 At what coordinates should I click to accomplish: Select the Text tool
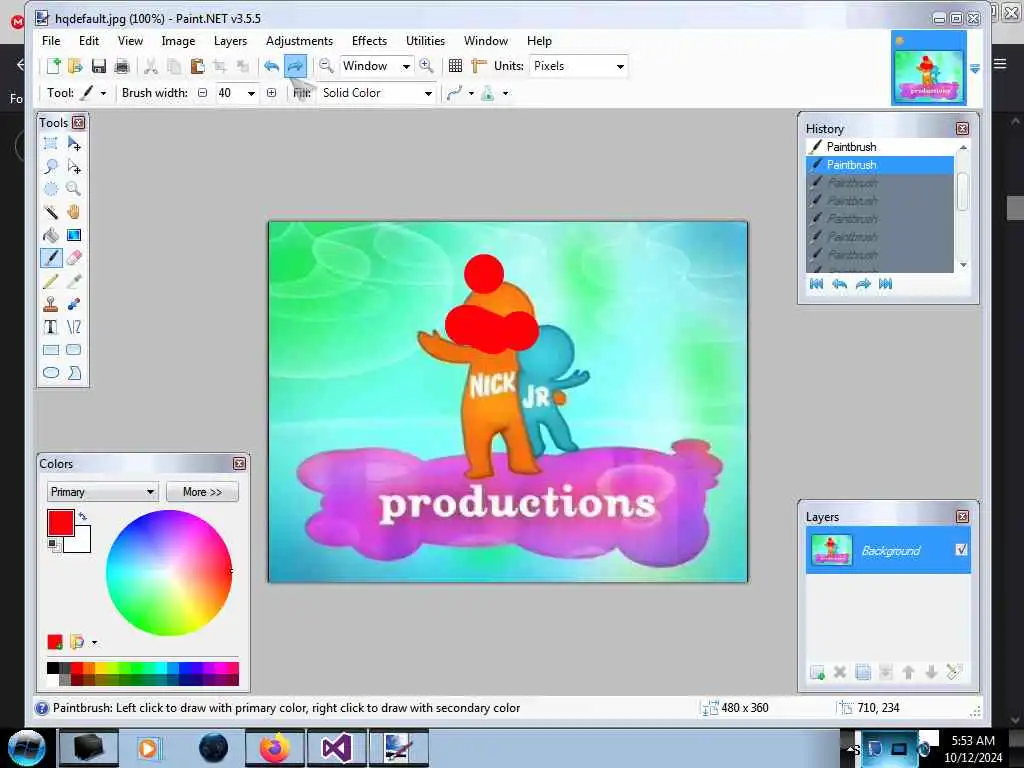50,327
